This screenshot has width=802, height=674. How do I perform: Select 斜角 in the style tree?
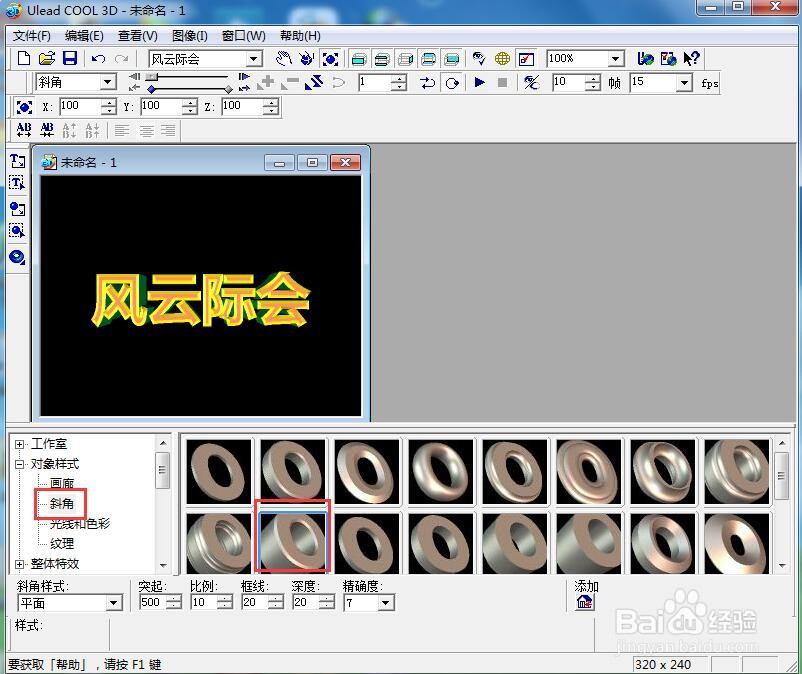tap(62, 504)
